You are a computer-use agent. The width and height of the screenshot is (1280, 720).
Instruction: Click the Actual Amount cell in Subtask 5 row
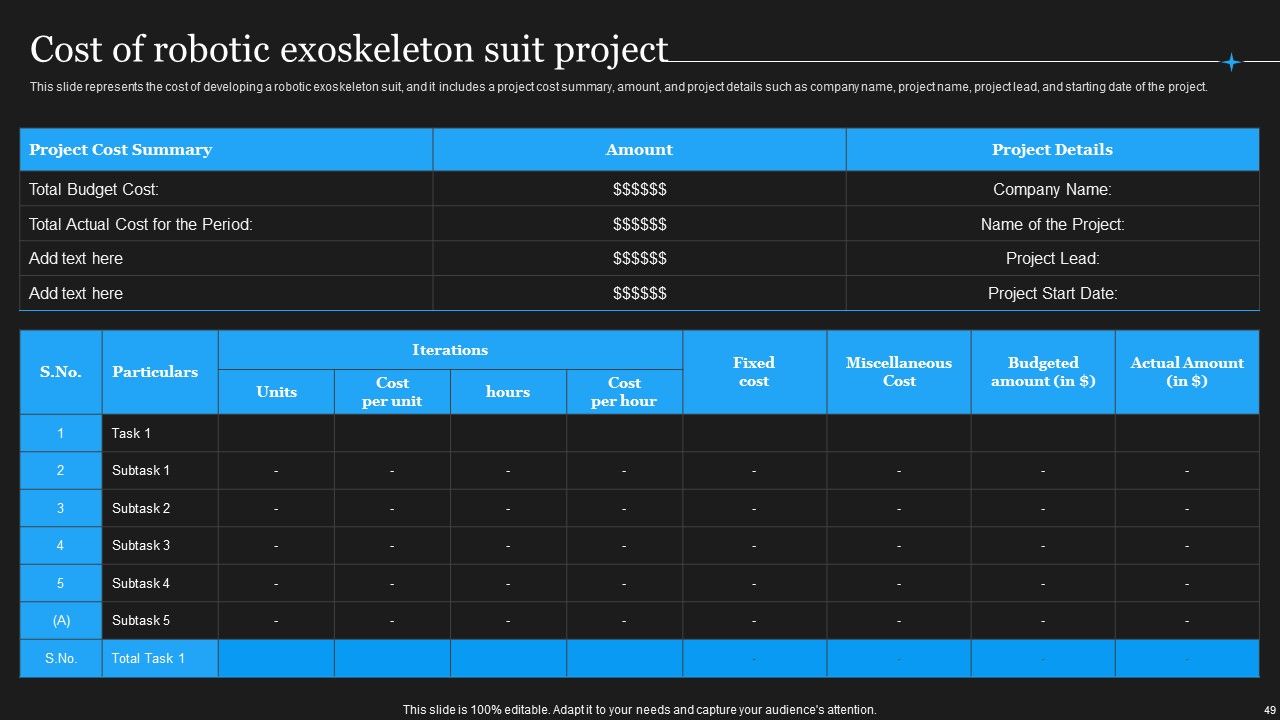click(1187, 620)
